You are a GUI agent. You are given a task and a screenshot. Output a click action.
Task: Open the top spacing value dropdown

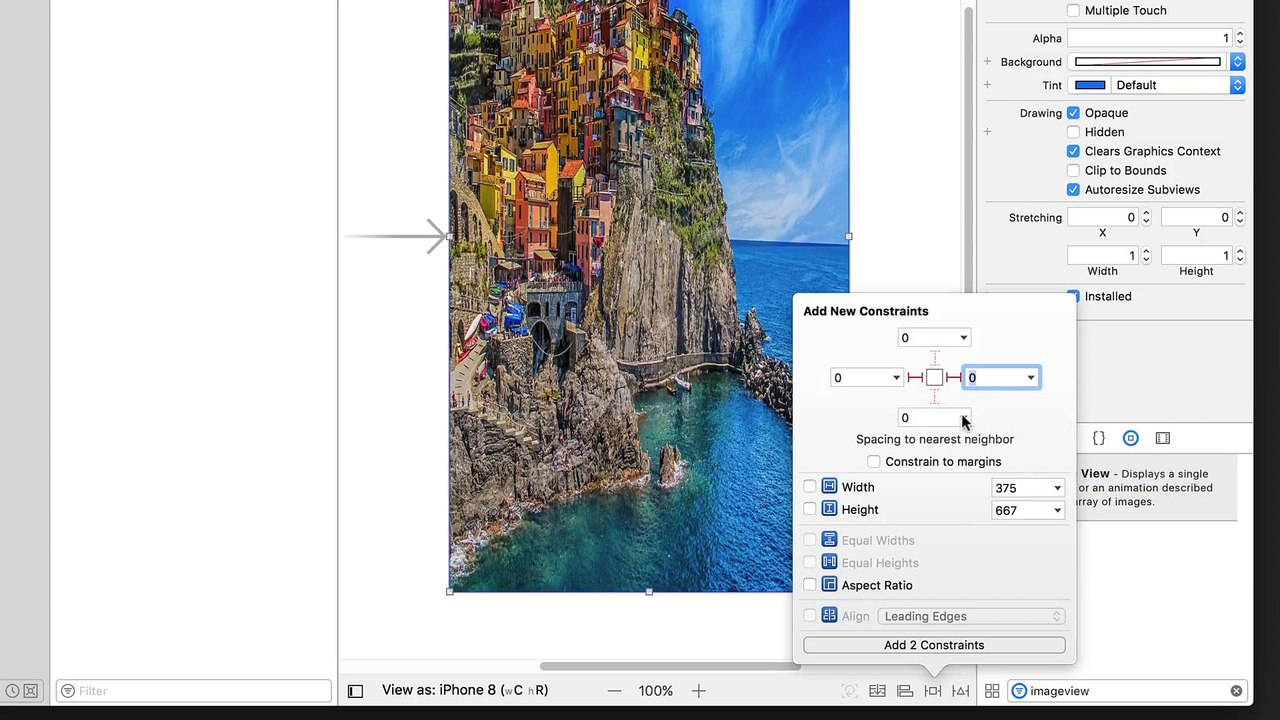964,338
